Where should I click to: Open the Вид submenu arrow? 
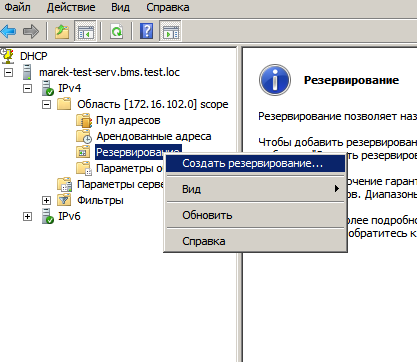[x=337, y=189]
